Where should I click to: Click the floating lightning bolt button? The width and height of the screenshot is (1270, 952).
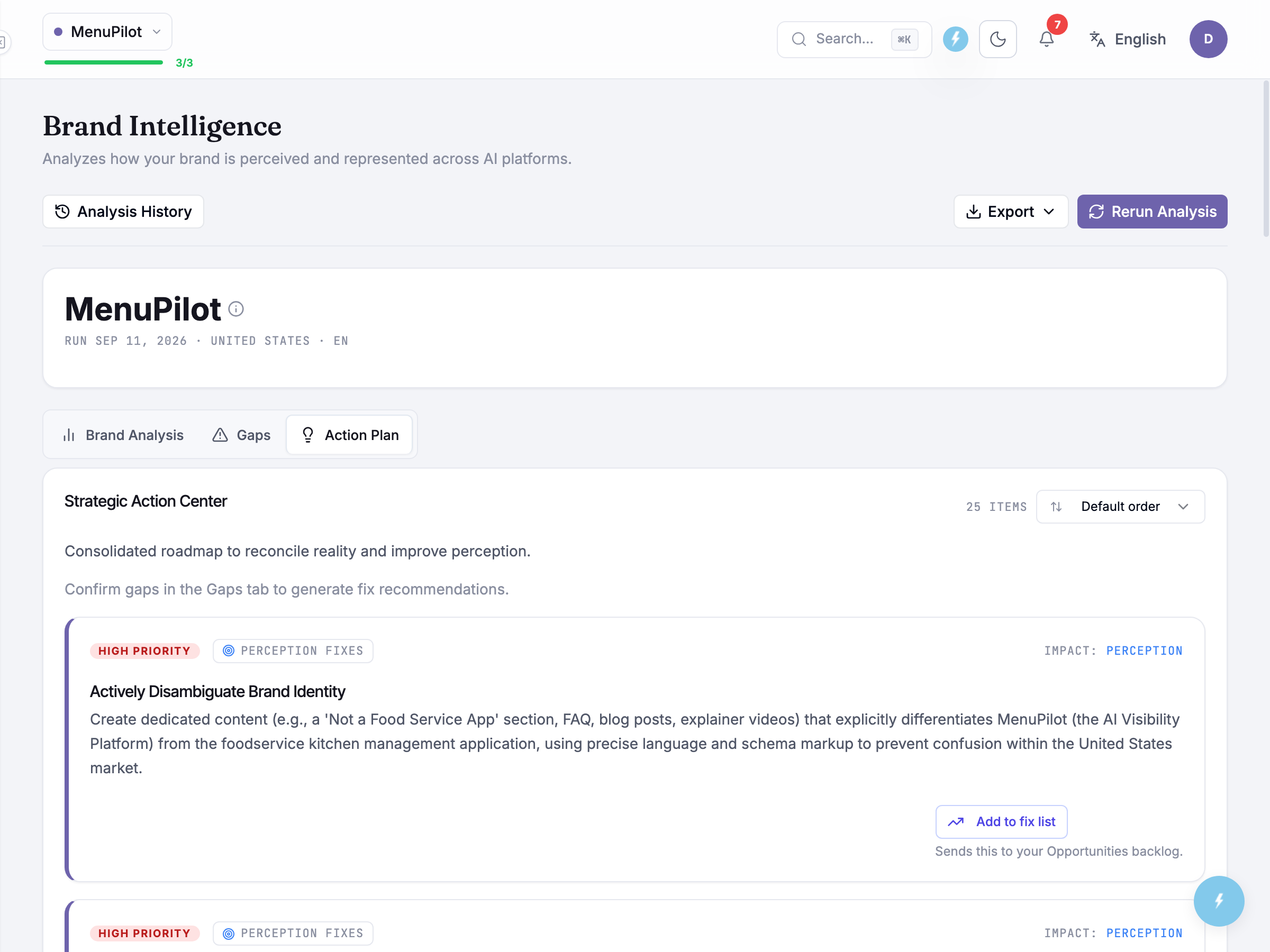point(1218,901)
